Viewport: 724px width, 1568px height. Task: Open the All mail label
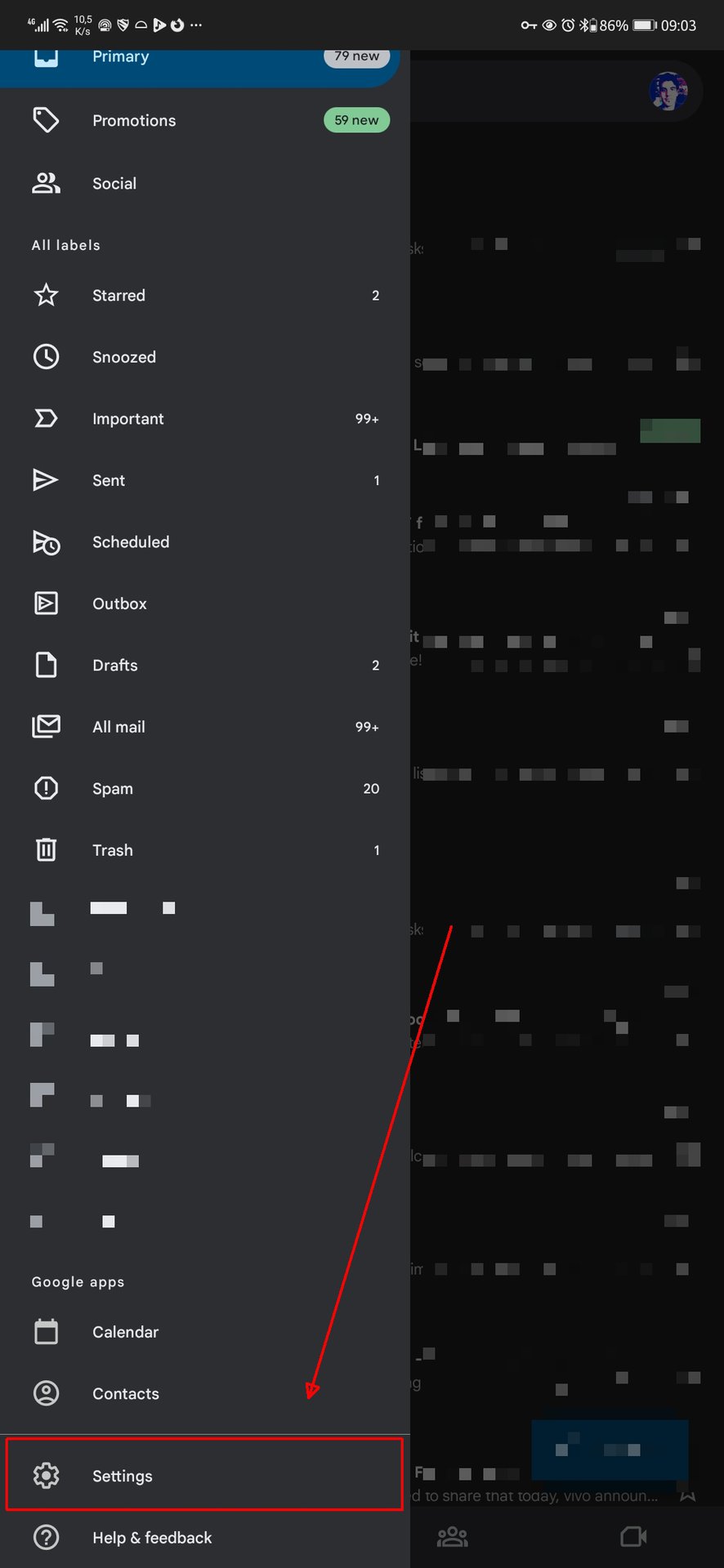click(204, 727)
